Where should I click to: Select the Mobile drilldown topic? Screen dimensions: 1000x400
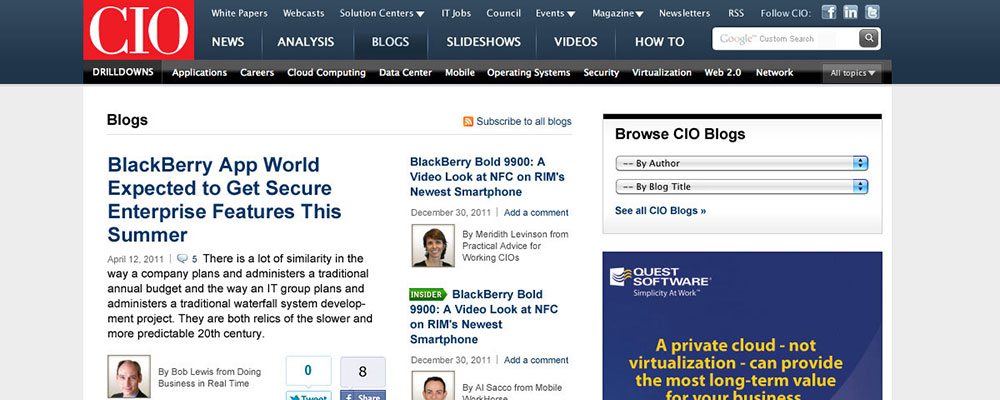460,73
